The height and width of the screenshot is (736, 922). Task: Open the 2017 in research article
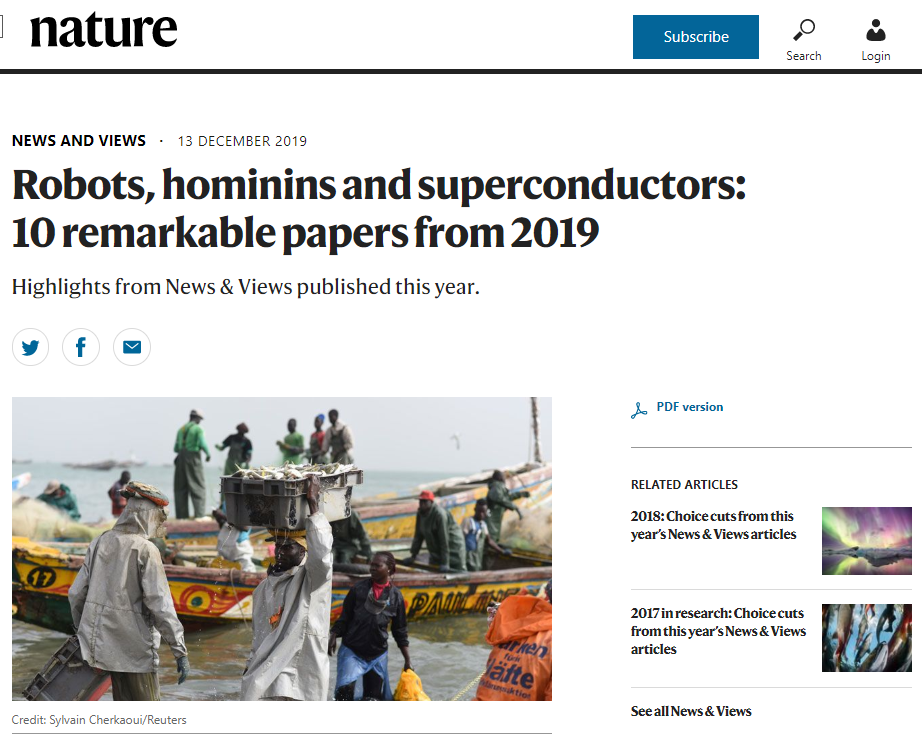[x=718, y=631]
